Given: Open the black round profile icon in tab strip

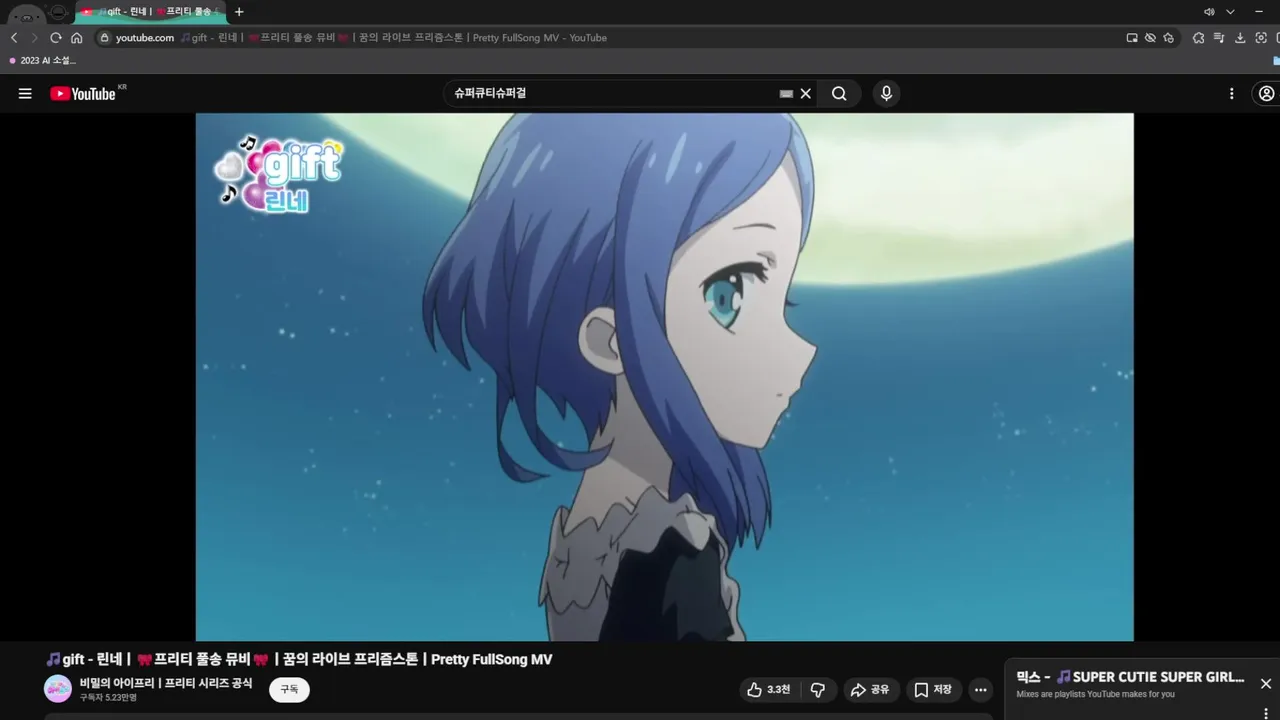Looking at the screenshot, I should click(59, 12).
